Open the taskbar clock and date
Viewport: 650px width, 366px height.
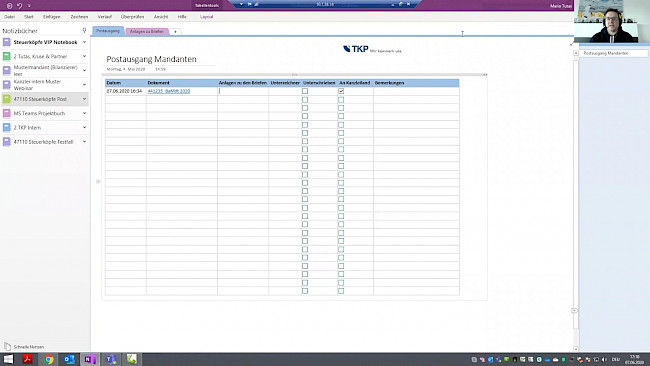(x=635, y=359)
